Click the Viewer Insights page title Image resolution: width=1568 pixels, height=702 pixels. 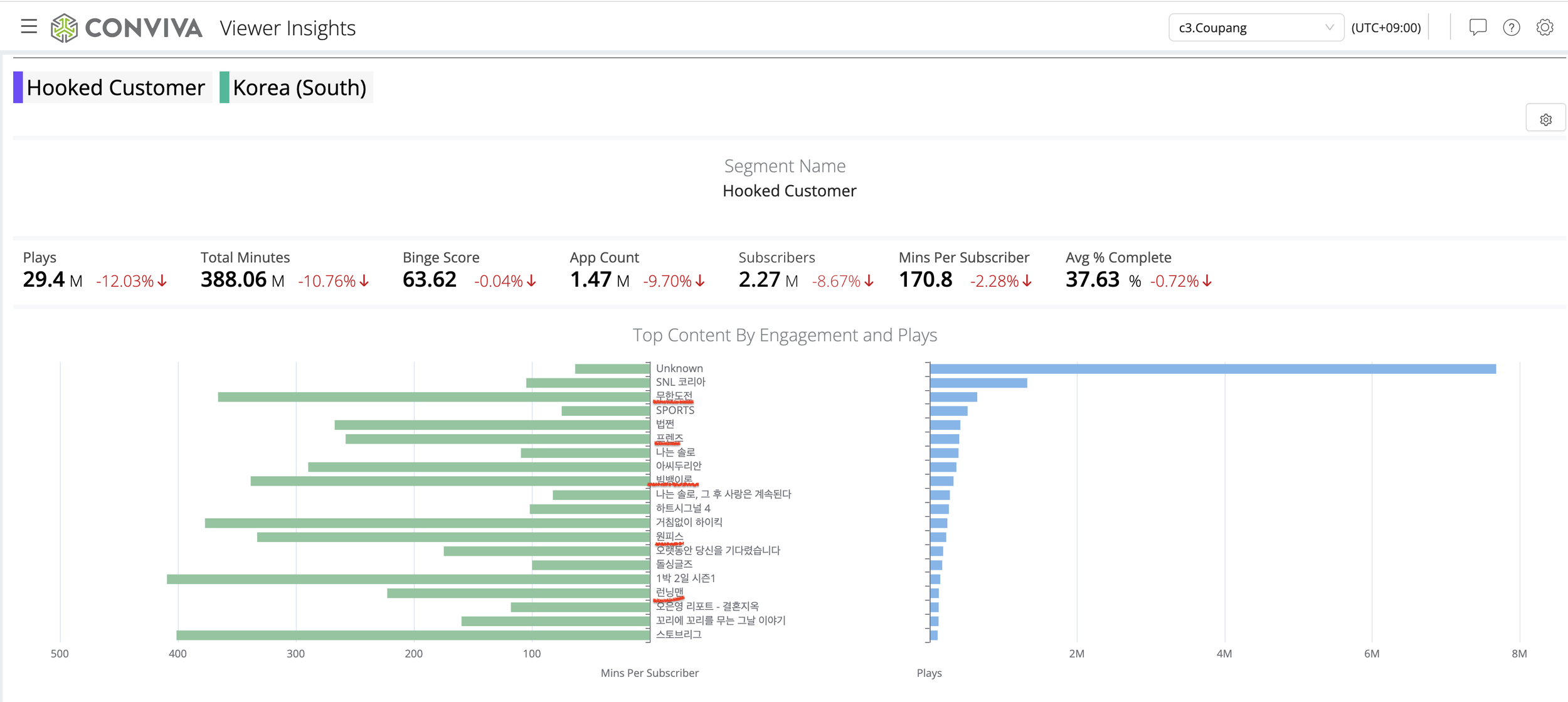[x=287, y=28]
